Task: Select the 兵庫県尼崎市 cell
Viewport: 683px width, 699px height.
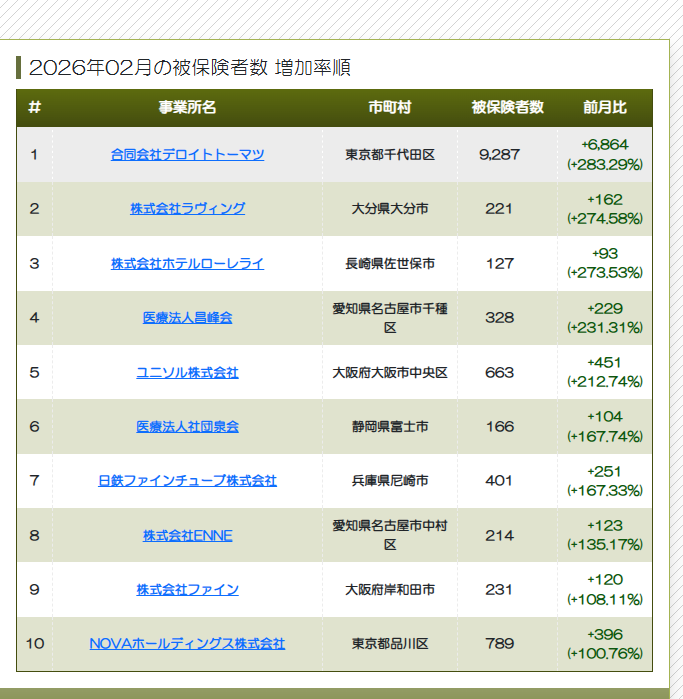Action: tap(390, 481)
